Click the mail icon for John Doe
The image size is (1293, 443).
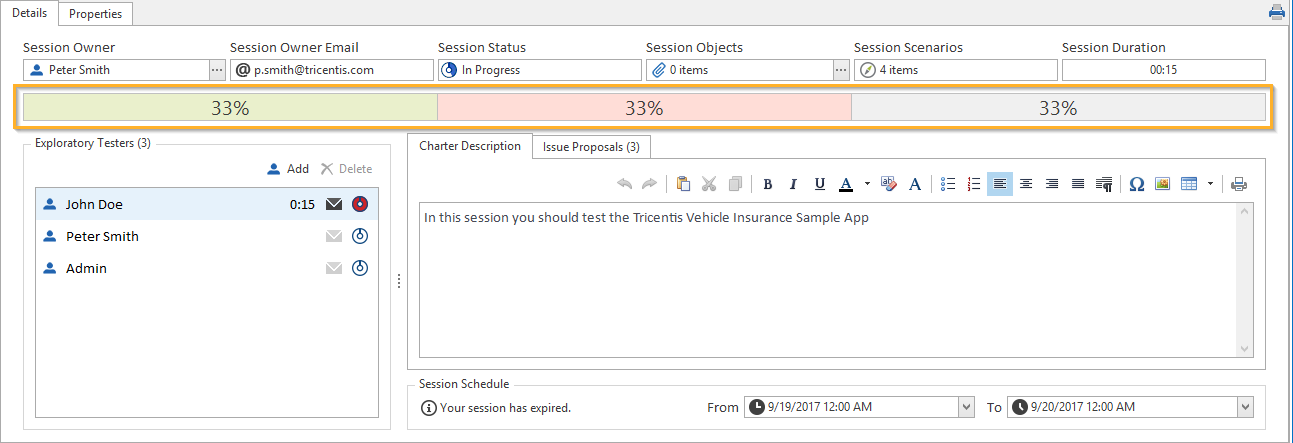pyautogui.click(x=334, y=205)
